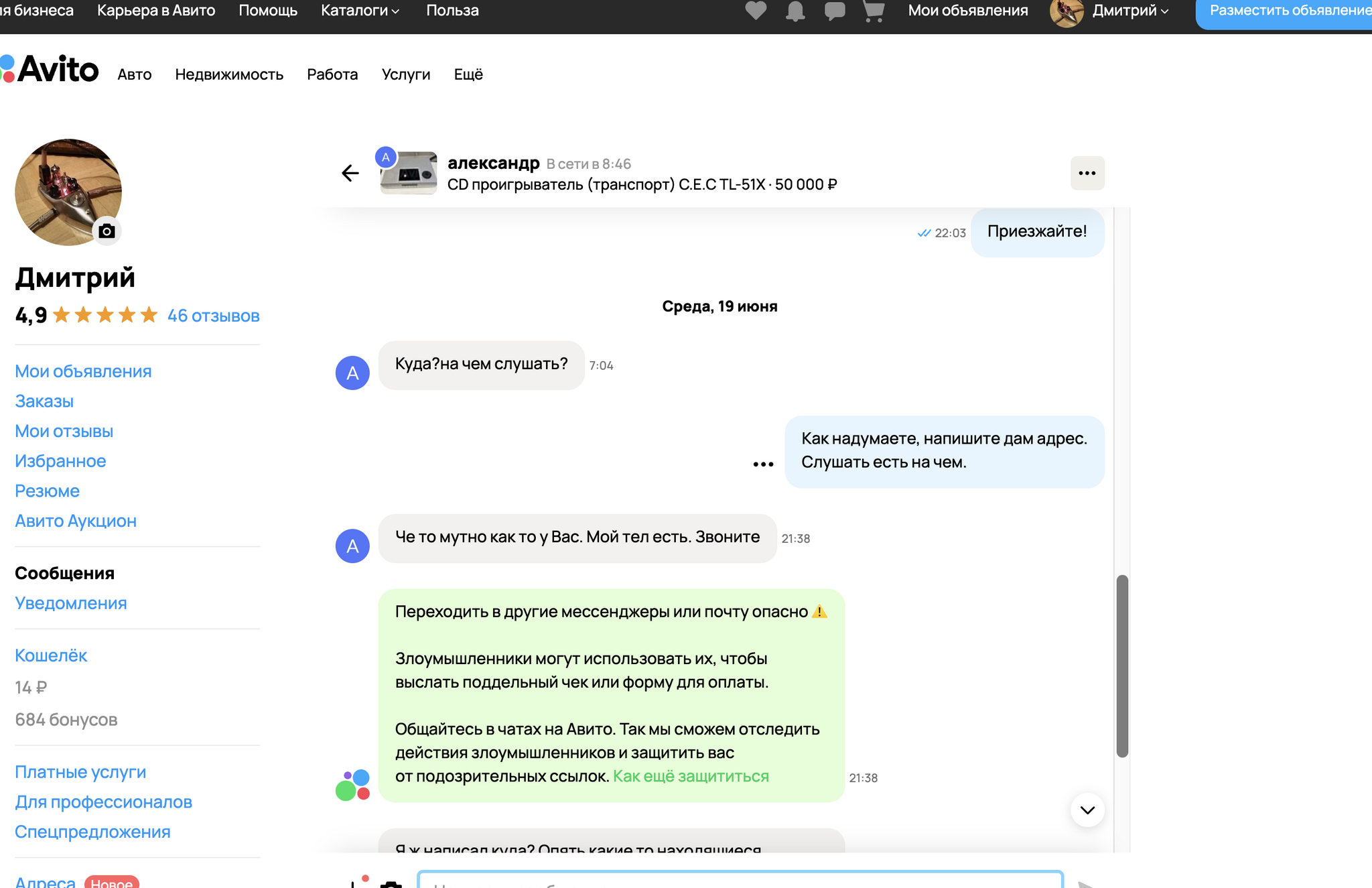
Task: Open Услуги category
Action: [406, 74]
